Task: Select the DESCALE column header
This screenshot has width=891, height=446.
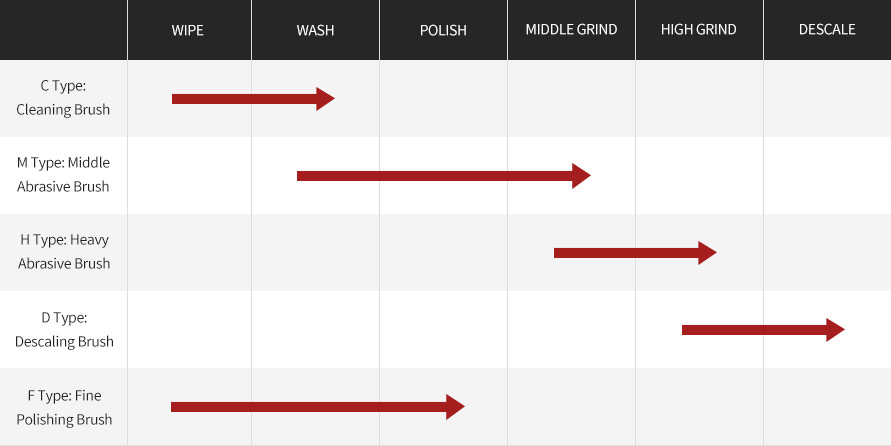Action: (827, 30)
